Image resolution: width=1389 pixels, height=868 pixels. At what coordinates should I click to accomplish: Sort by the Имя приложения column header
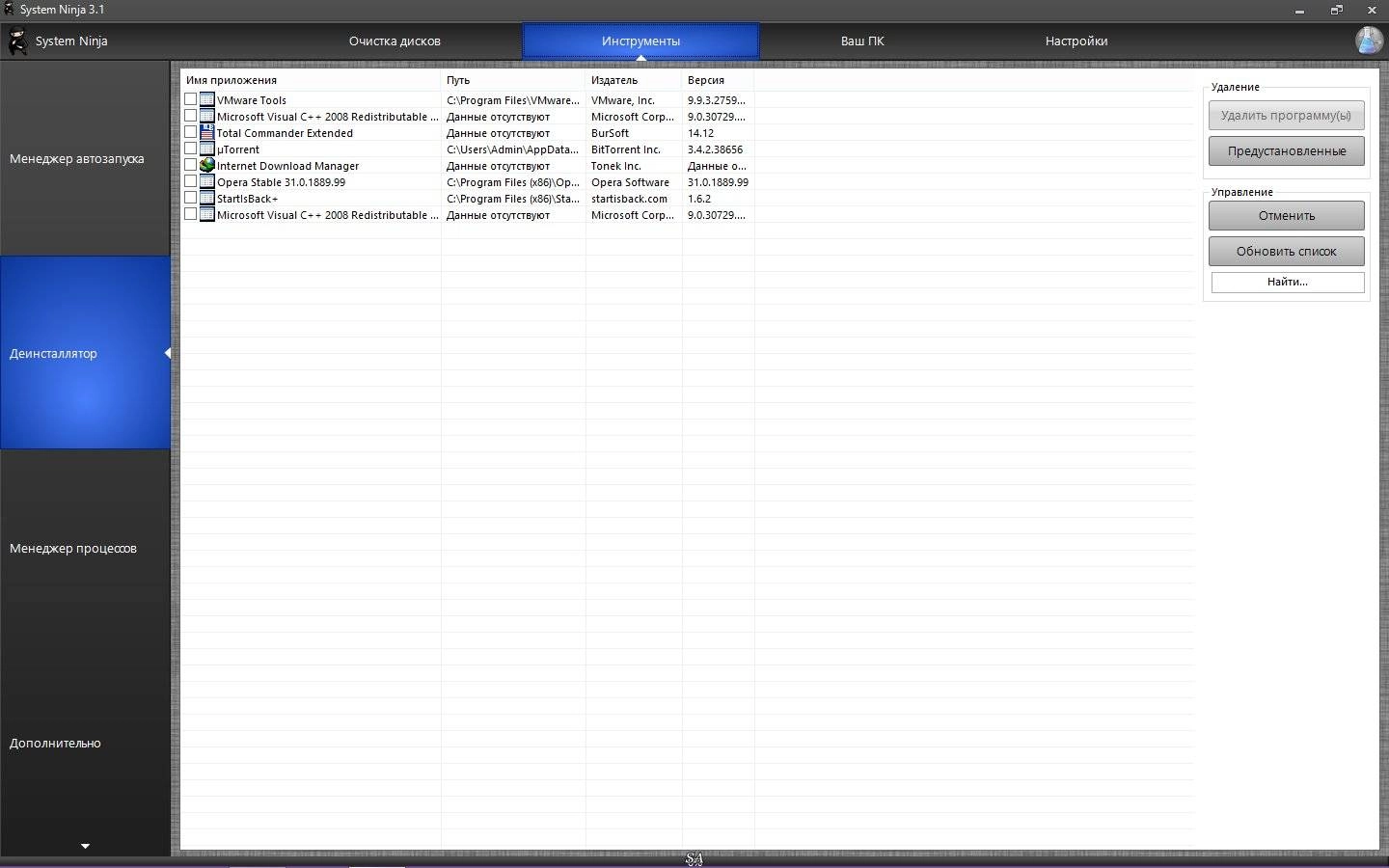point(311,80)
